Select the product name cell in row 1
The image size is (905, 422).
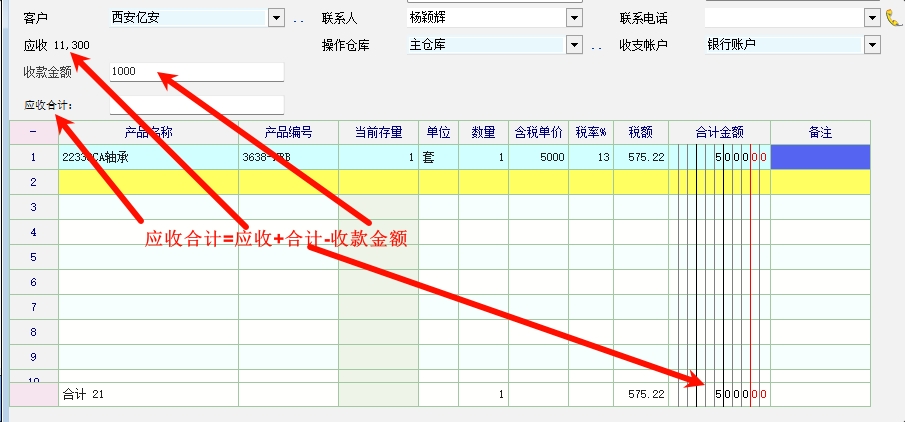tap(148, 157)
